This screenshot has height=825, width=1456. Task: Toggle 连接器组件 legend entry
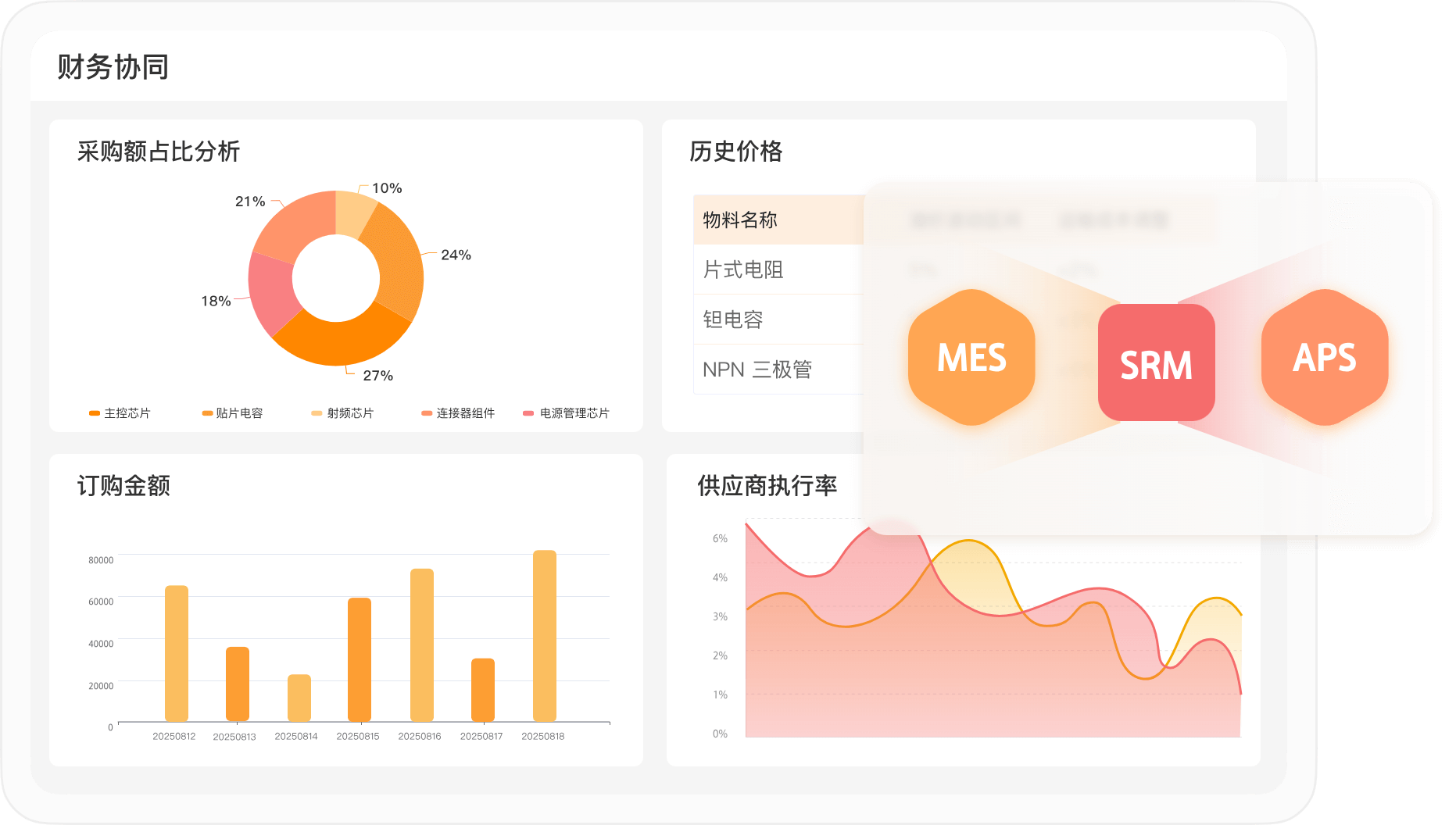(458, 413)
